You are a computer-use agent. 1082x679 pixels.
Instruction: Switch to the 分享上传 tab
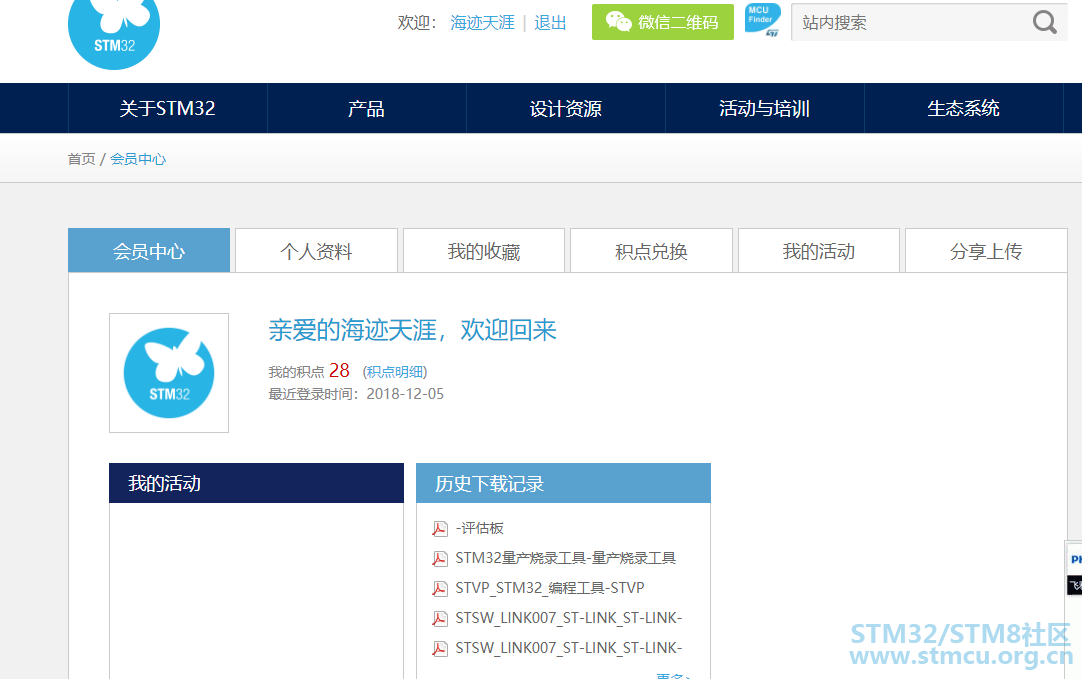[x=986, y=250]
